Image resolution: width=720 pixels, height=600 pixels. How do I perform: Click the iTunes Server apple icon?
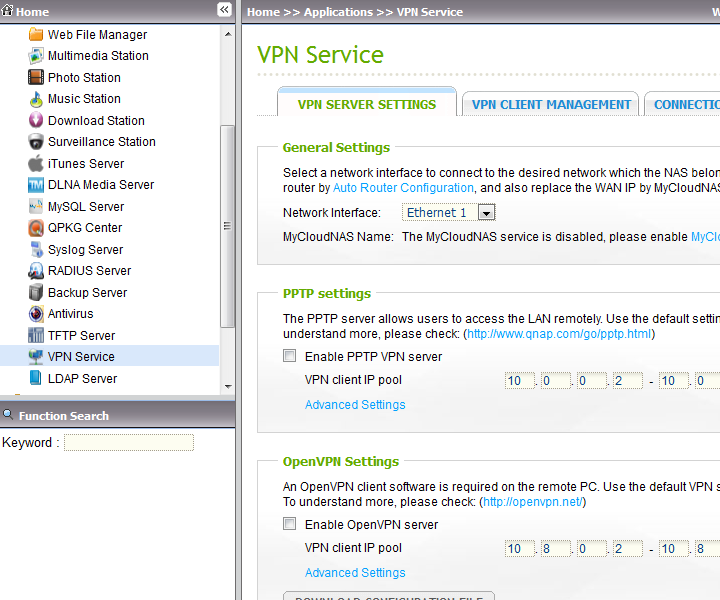(x=36, y=164)
